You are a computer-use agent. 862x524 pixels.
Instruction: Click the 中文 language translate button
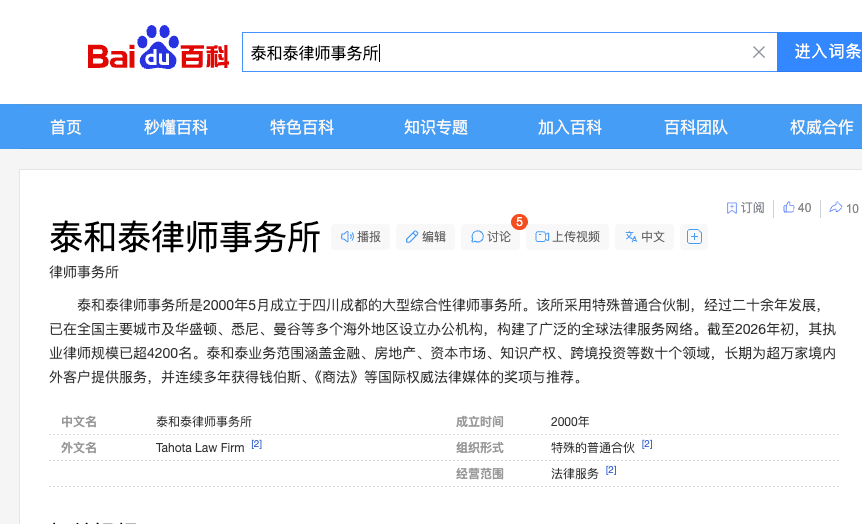click(x=644, y=237)
